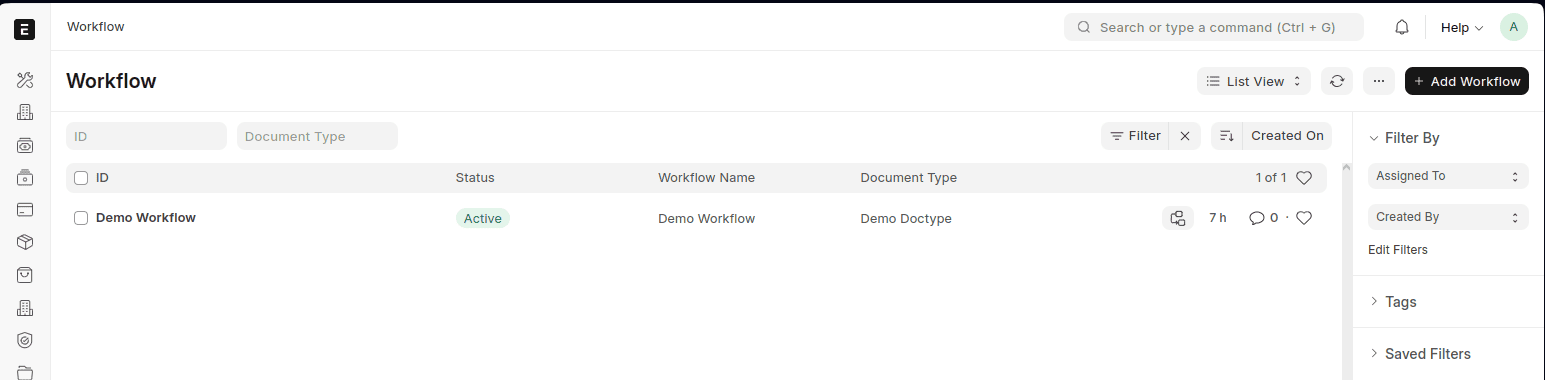1545x380 pixels.
Task: Open the Created By dropdown
Action: pos(1448,217)
